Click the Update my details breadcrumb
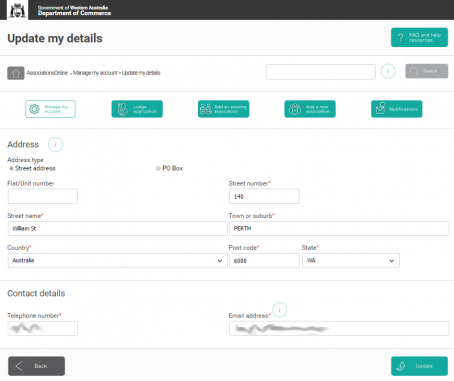 tap(141, 73)
